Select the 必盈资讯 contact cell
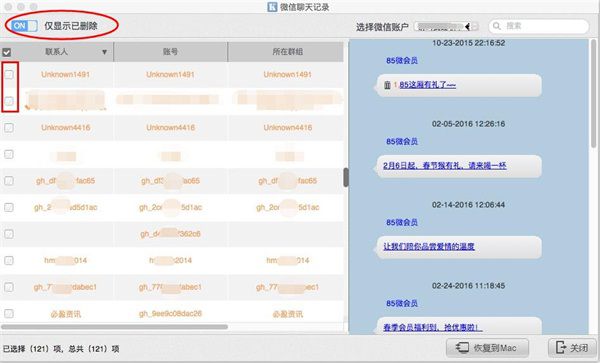This screenshot has width=600, height=363. (x=65, y=314)
